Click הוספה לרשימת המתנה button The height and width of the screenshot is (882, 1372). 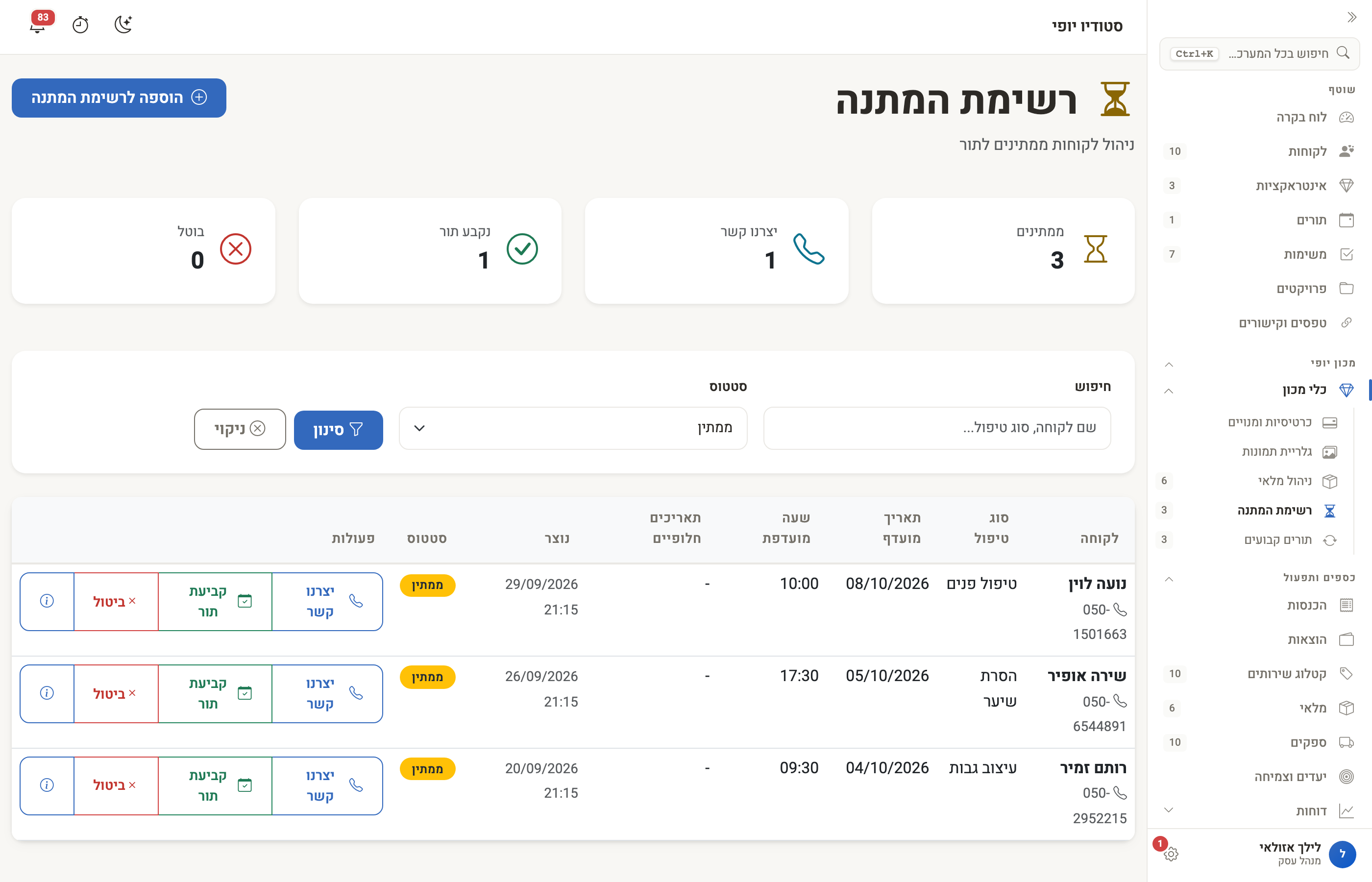click(x=119, y=98)
